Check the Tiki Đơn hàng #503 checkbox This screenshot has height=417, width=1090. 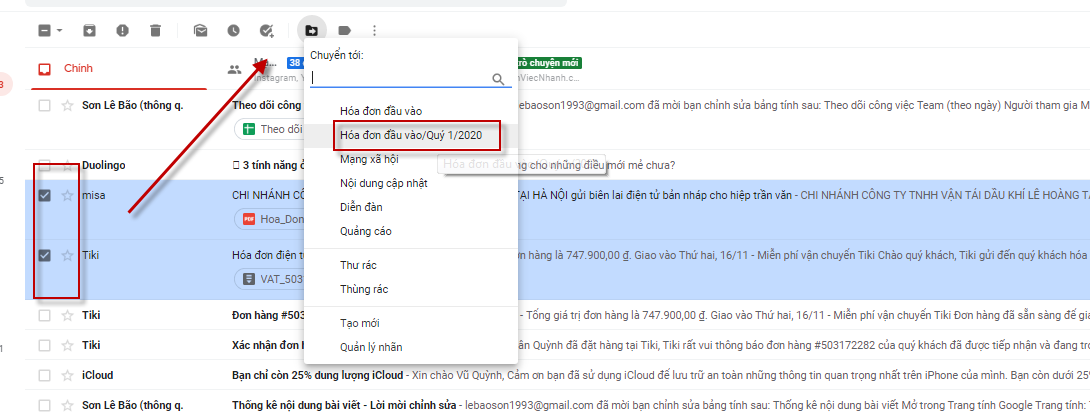click(x=44, y=316)
